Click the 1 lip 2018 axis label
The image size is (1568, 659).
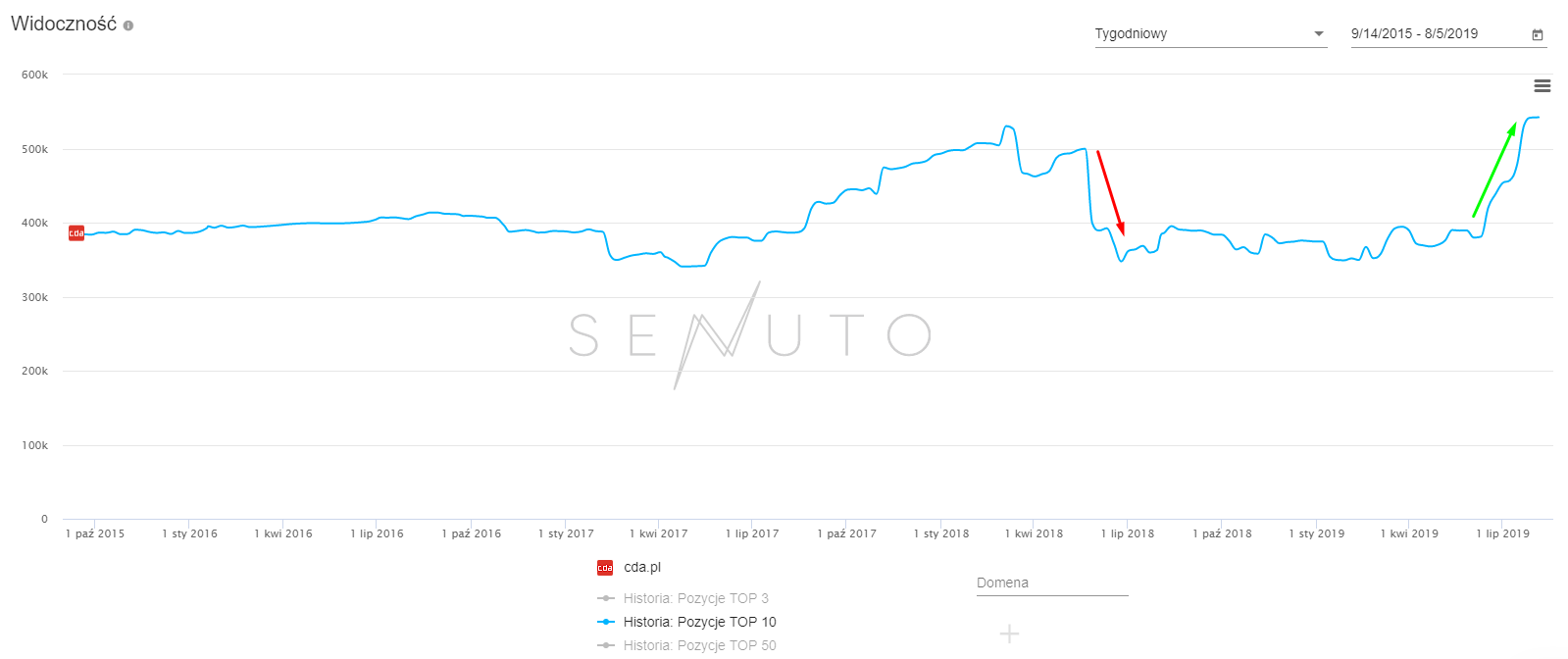[1128, 533]
